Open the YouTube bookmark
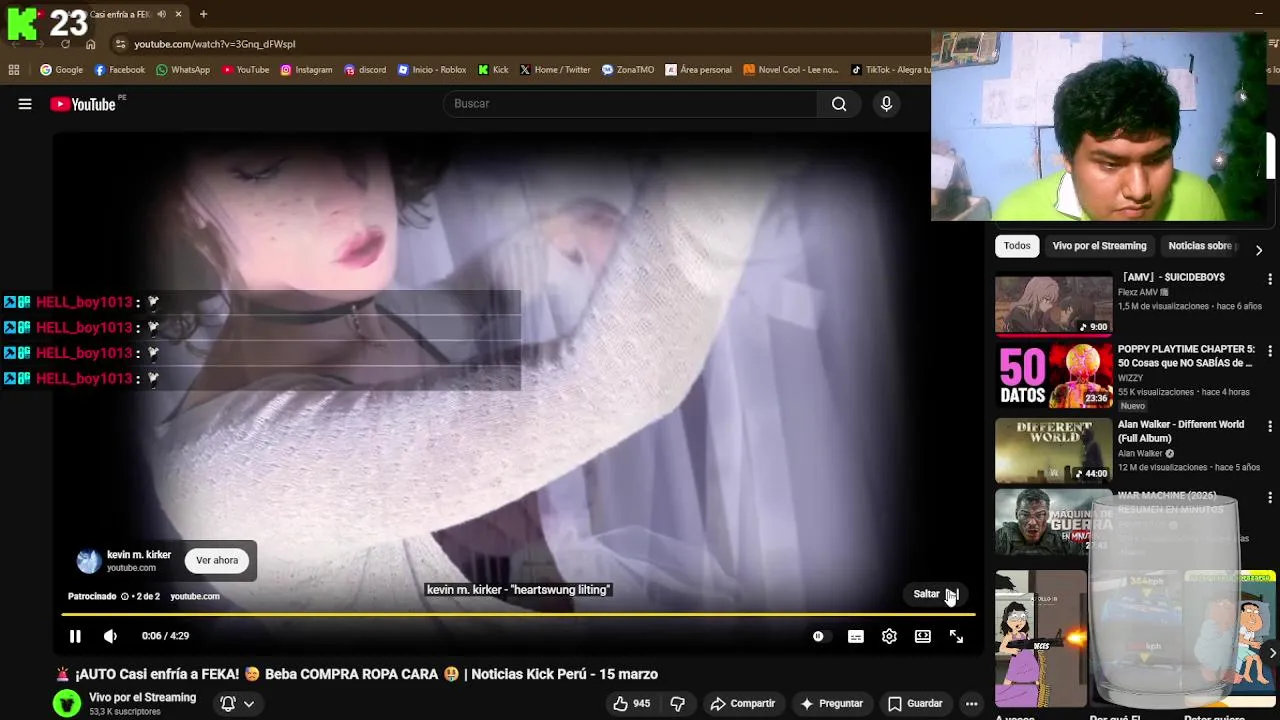Screen dimensions: 1280x720 click(246, 70)
